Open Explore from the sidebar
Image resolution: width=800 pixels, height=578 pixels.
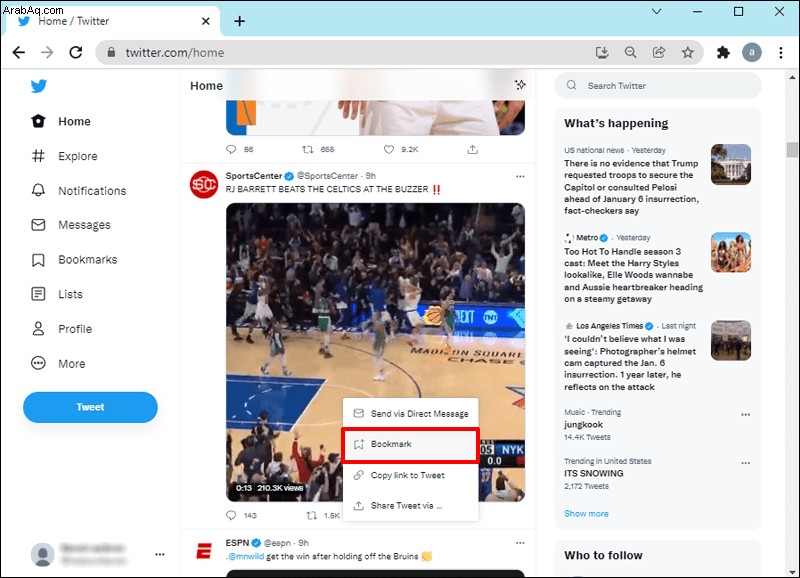click(64, 156)
